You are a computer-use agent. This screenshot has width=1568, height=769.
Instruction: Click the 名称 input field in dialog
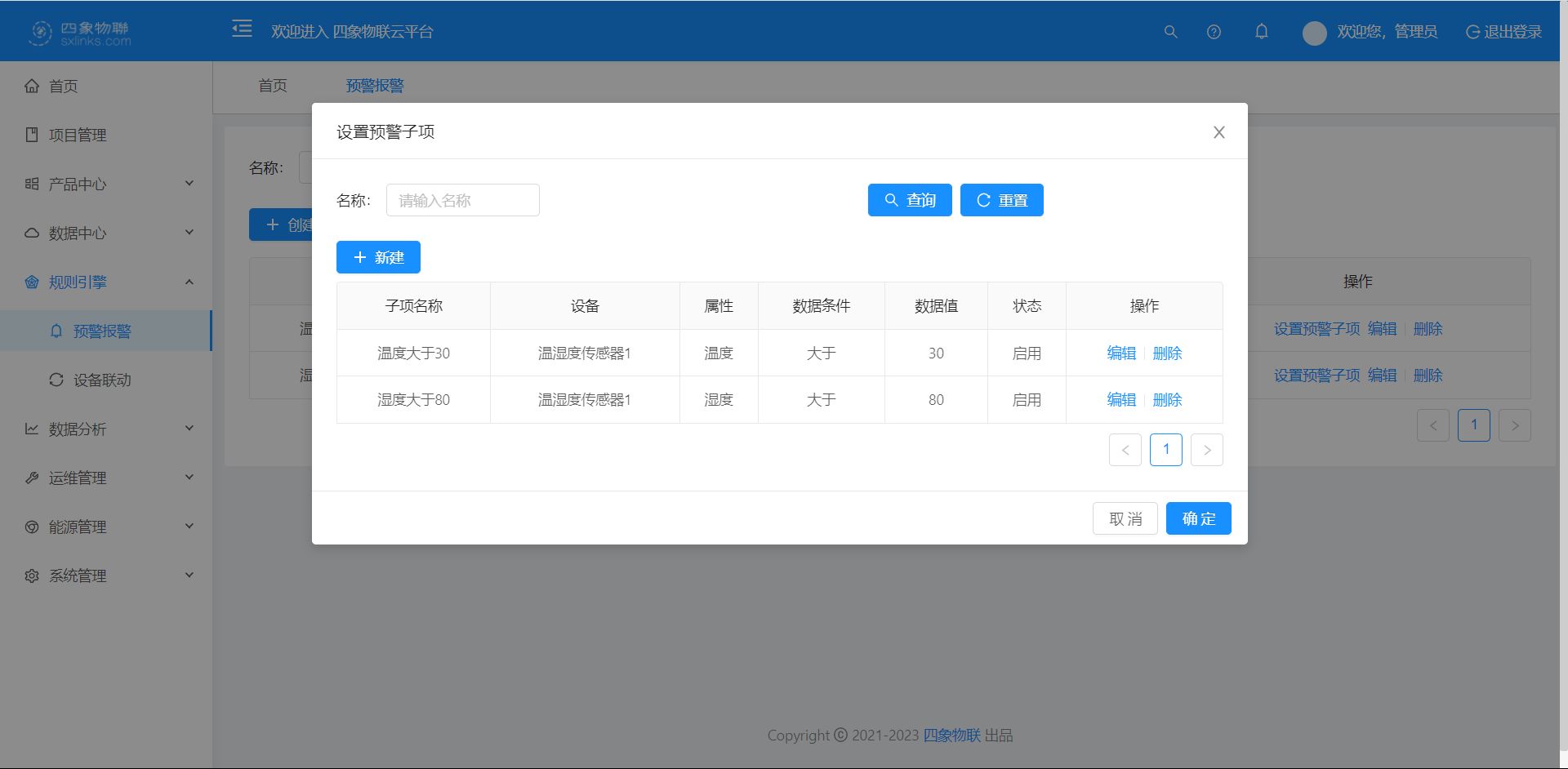tap(462, 200)
